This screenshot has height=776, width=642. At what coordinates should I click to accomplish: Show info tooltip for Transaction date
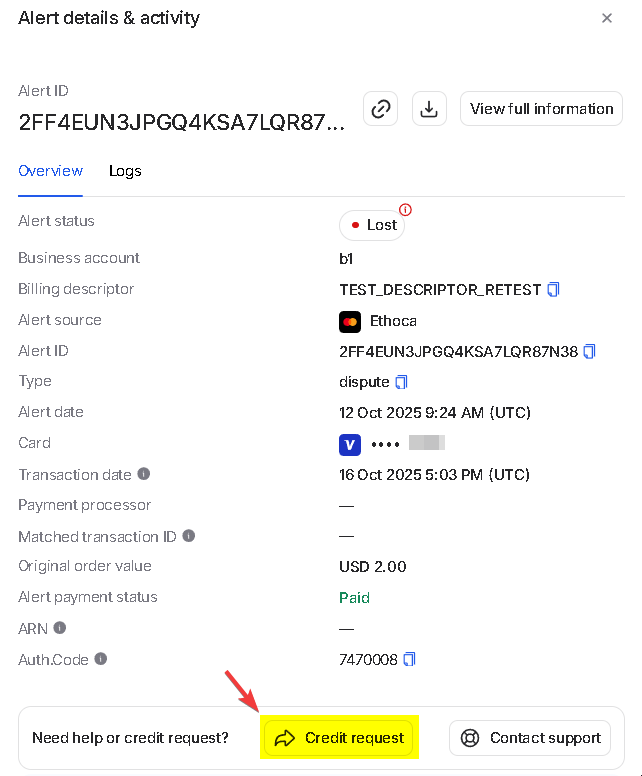(144, 474)
